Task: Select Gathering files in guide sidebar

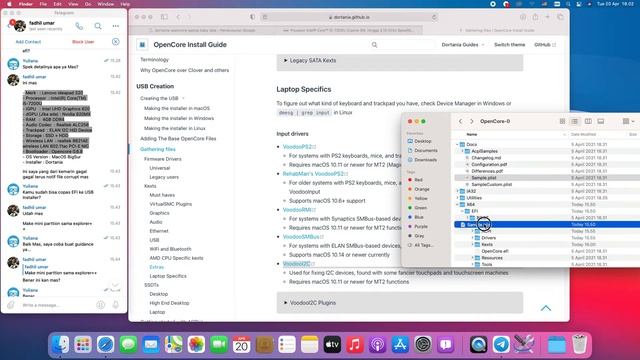Action: click(158, 149)
